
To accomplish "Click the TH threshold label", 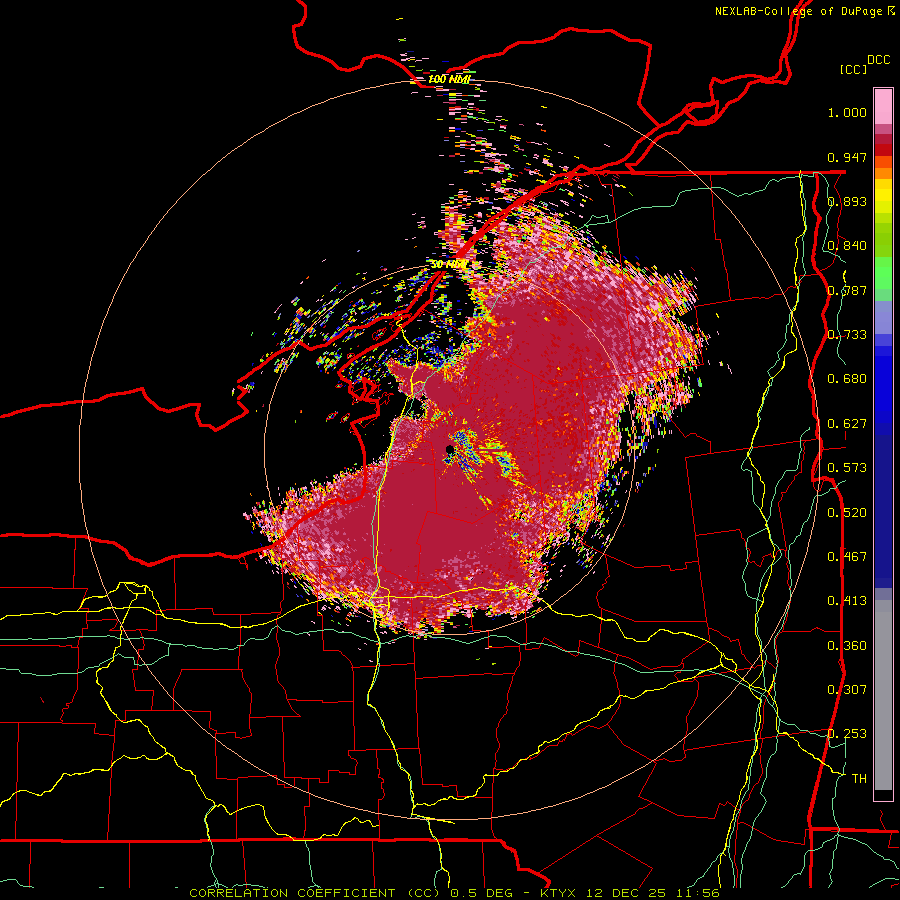I will [859, 779].
